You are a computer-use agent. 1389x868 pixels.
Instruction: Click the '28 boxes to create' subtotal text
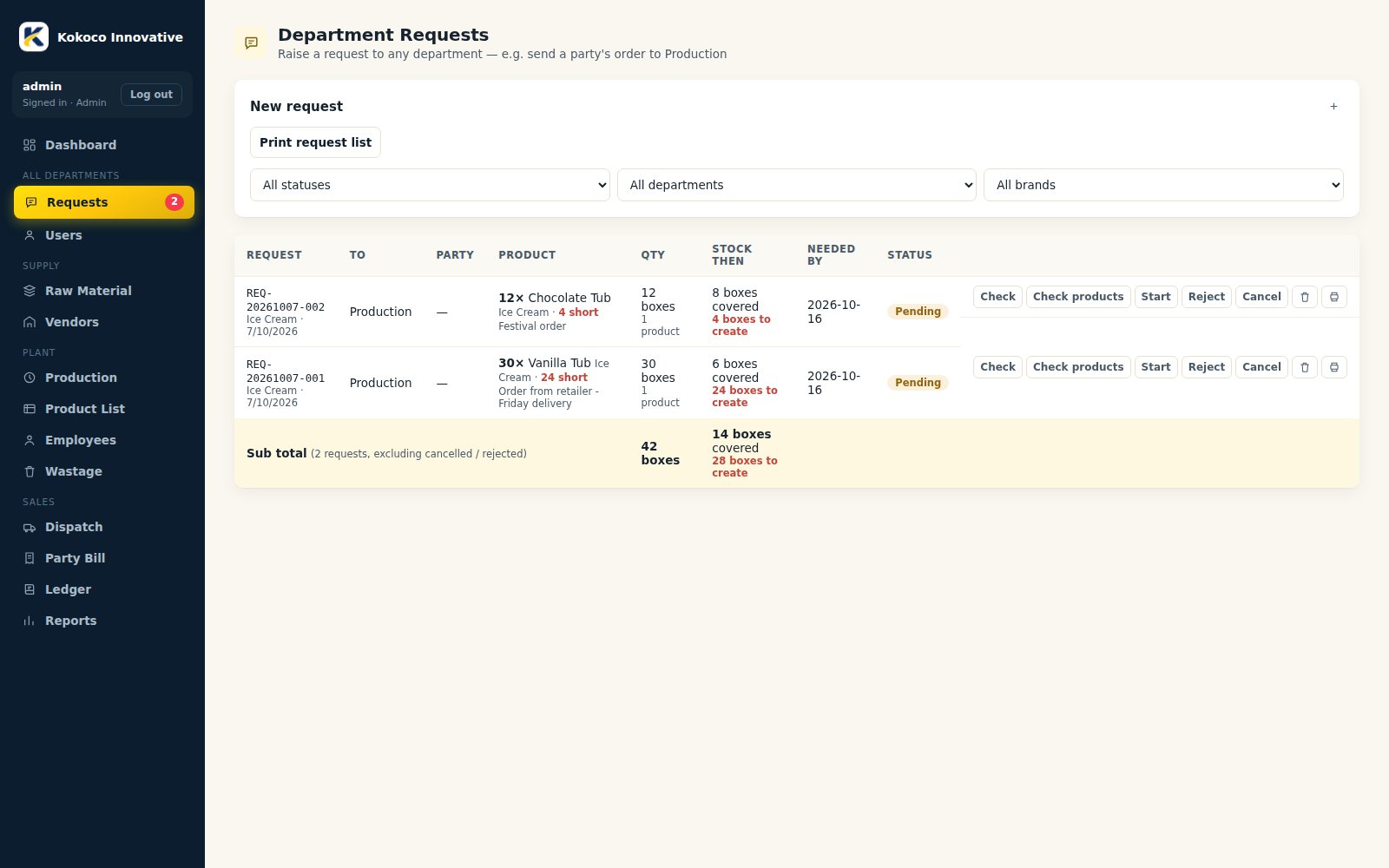[745, 467]
